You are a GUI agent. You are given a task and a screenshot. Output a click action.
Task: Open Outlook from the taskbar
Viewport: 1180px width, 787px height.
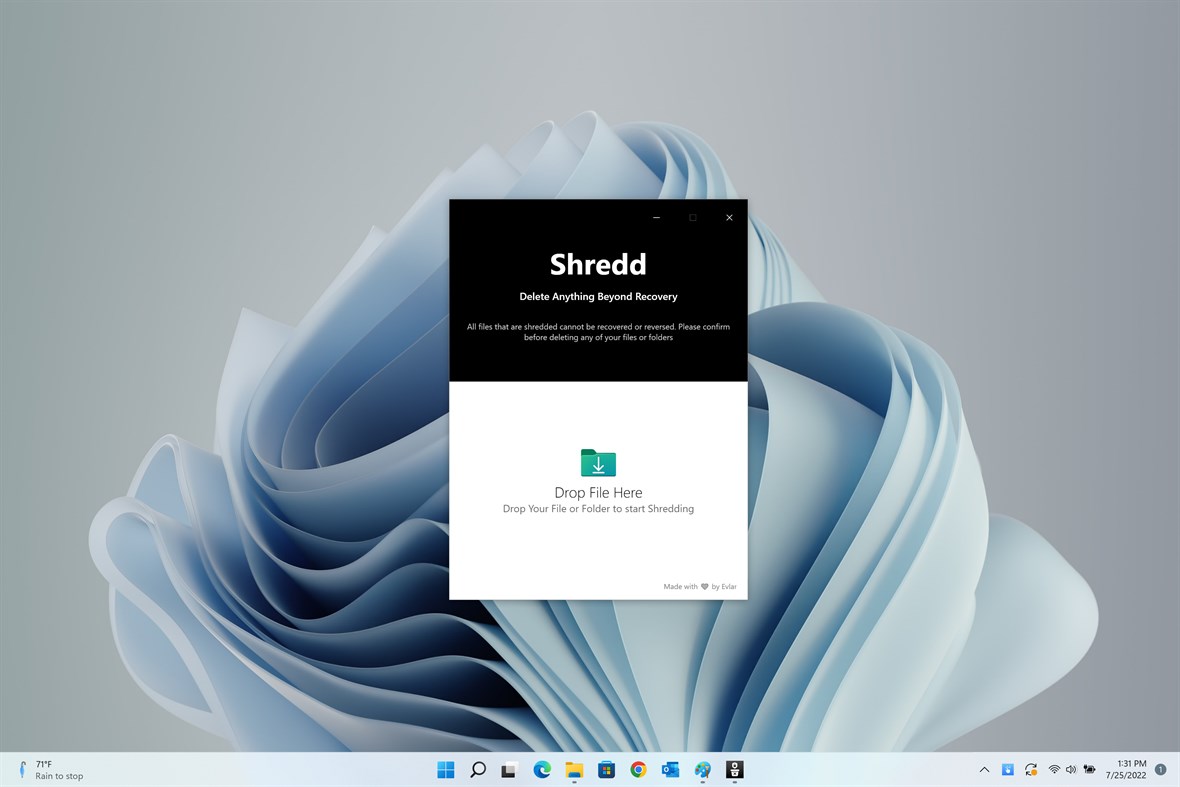(x=670, y=770)
